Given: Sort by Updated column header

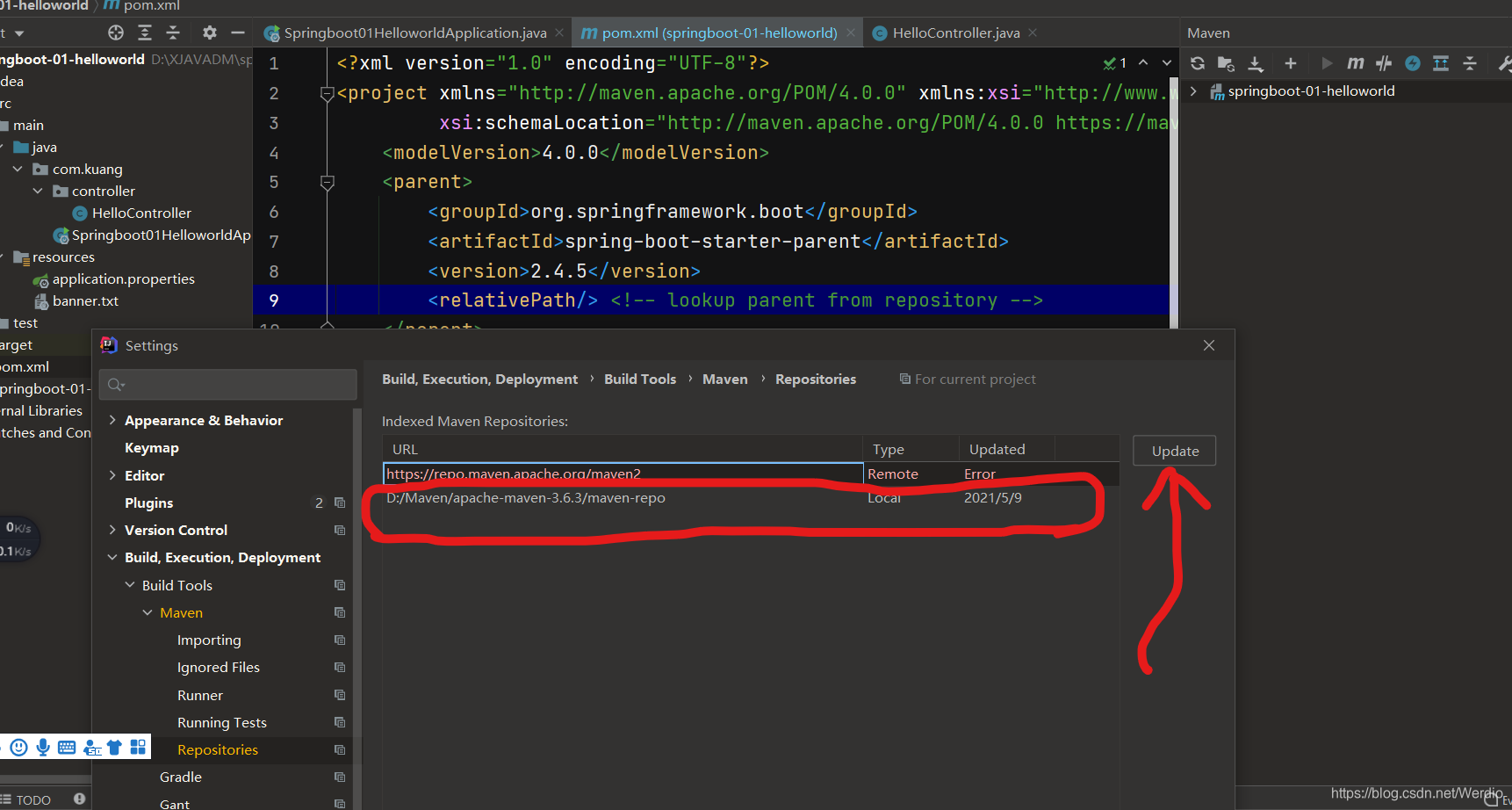Looking at the screenshot, I should point(1006,449).
